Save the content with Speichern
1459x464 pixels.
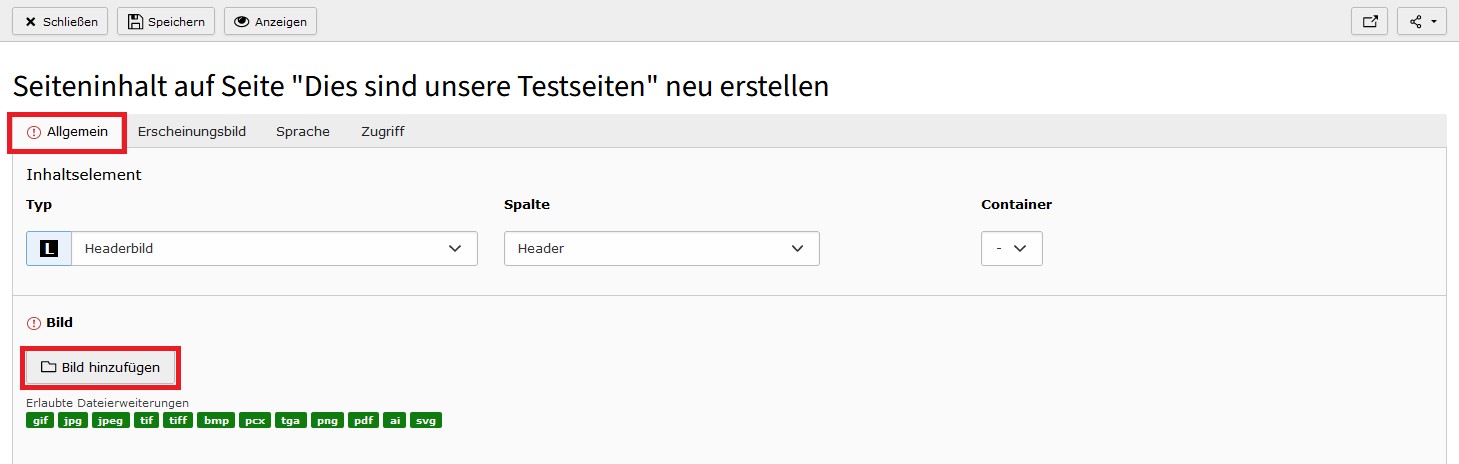point(166,21)
